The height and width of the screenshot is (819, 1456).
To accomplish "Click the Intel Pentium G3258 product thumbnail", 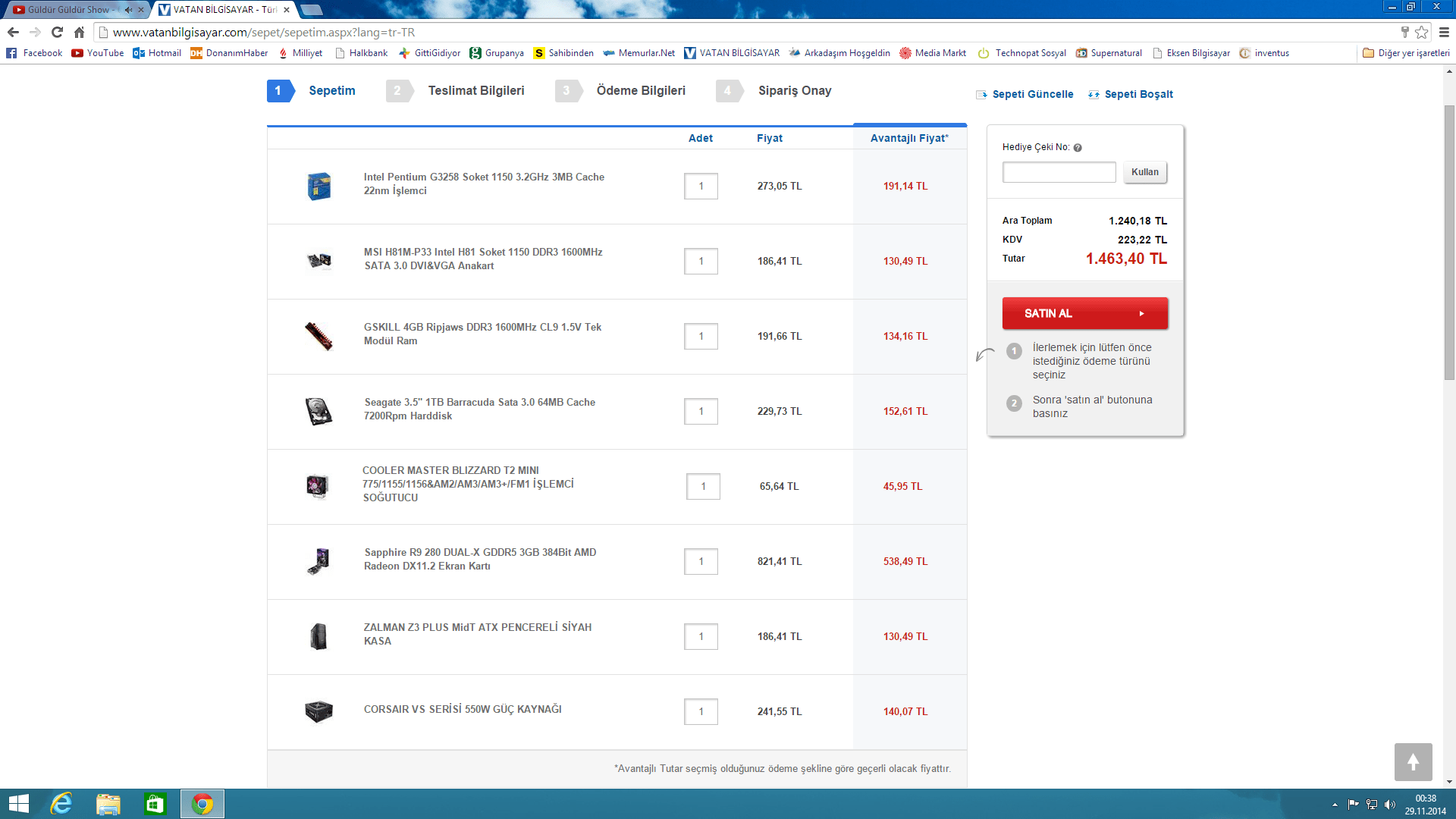I will (318, 186).
